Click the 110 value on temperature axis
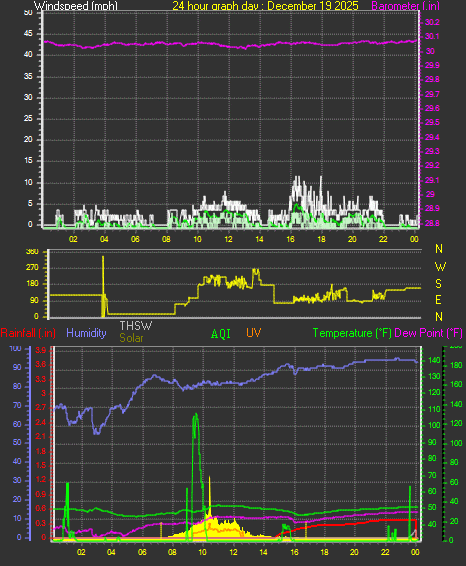Viewport: 466px width, 566px height. click(x=434, y=409)
